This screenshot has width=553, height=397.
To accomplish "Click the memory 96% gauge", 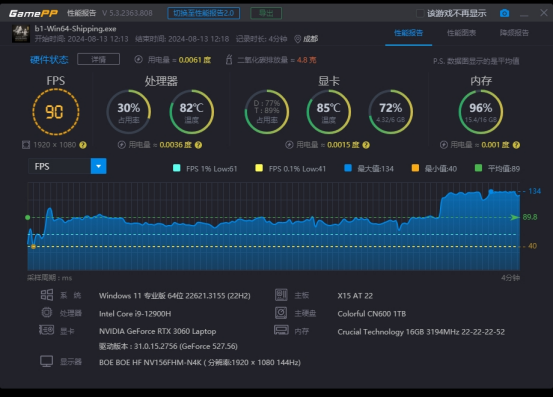I will (x=481, y=112).
